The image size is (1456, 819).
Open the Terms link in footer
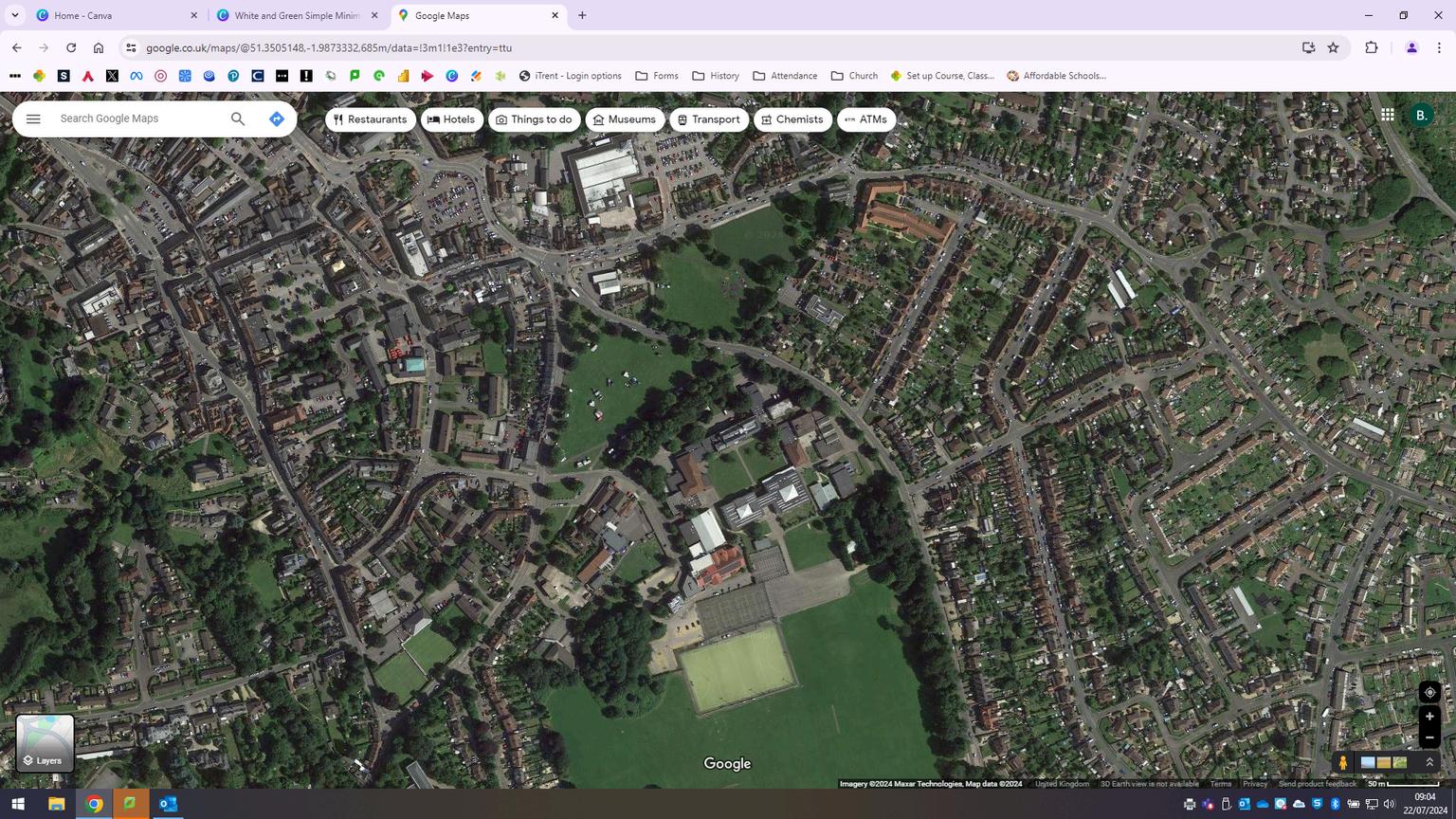pos(1221,784)
